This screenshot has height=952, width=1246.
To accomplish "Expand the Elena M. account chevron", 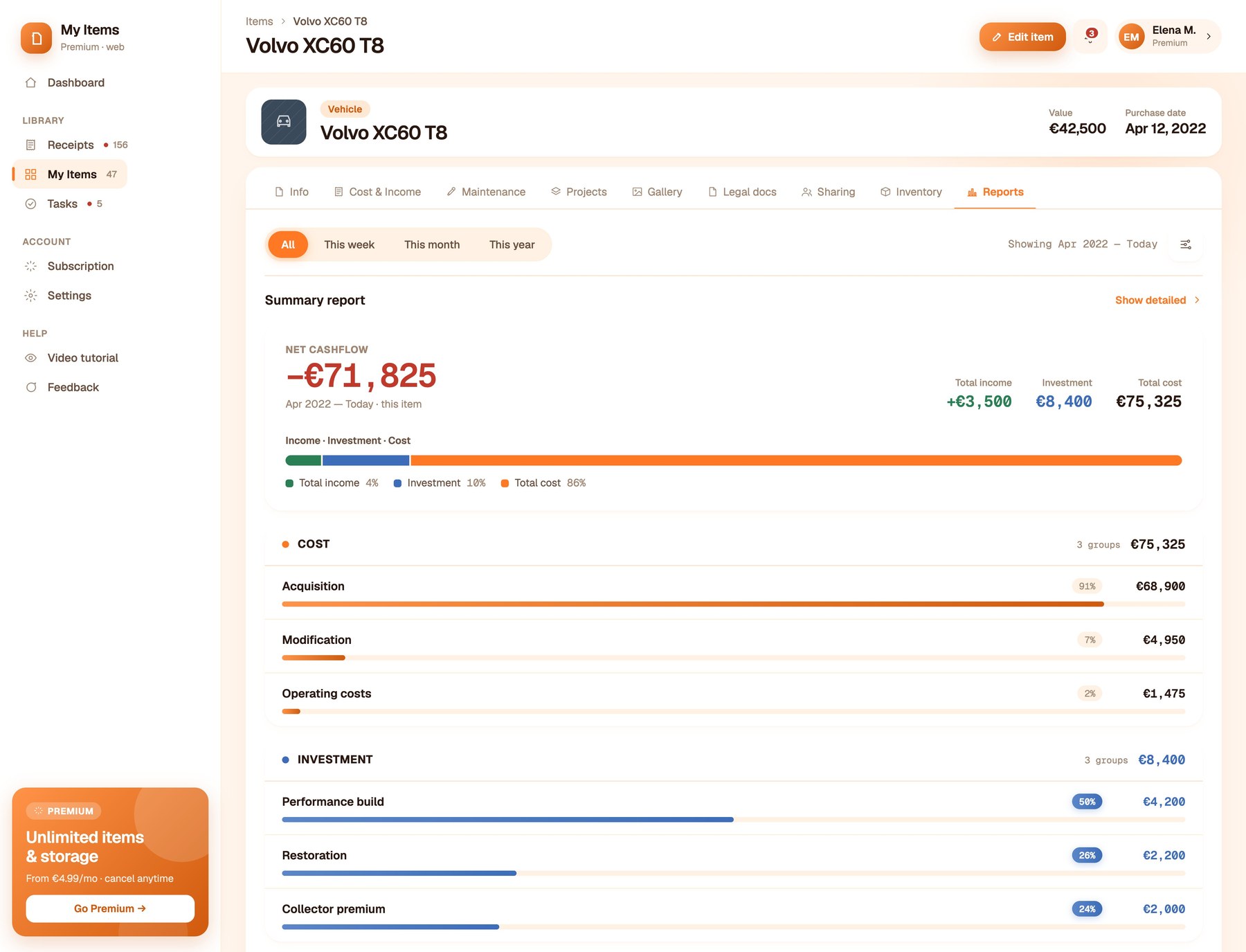I will tap(1209, 37).
